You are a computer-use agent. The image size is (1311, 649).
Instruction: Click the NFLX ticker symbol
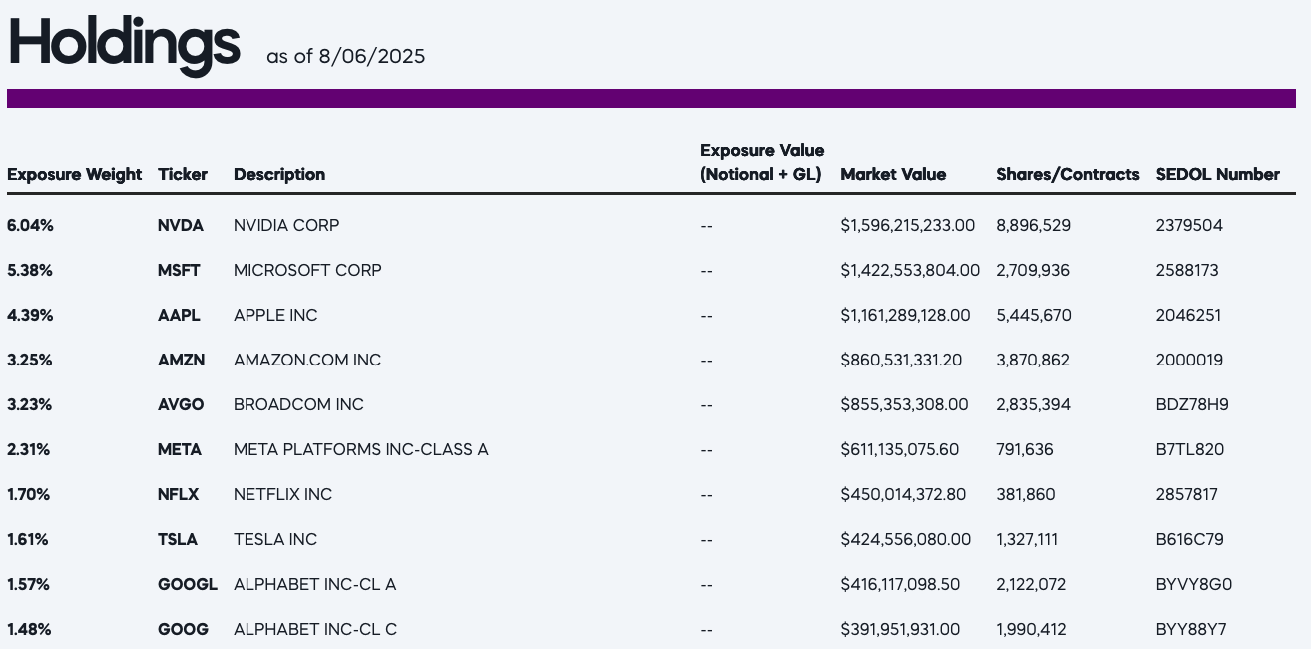pos(179,494)
